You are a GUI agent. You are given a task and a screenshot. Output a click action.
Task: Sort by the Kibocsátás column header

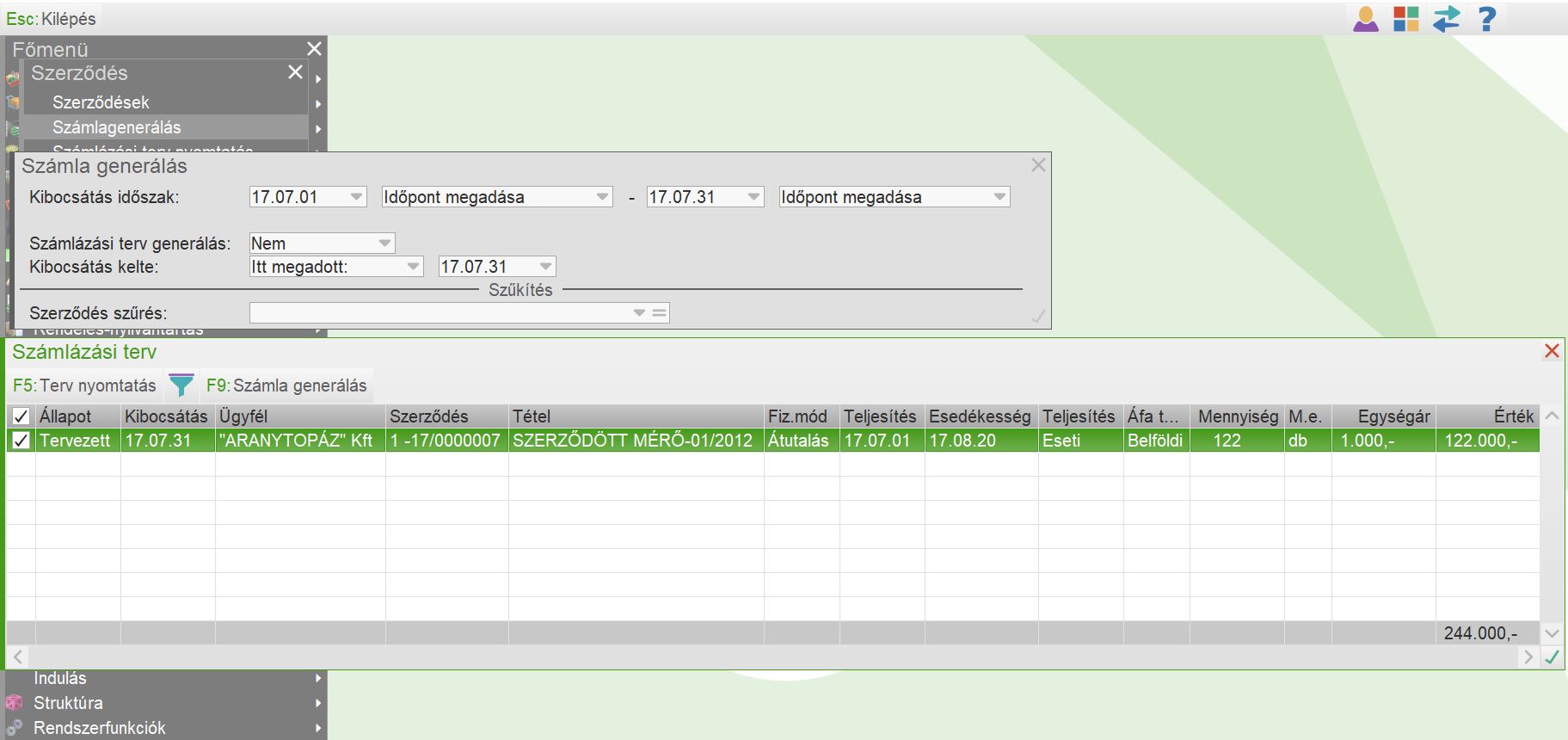pyautogui.click(x=168, y=416)
